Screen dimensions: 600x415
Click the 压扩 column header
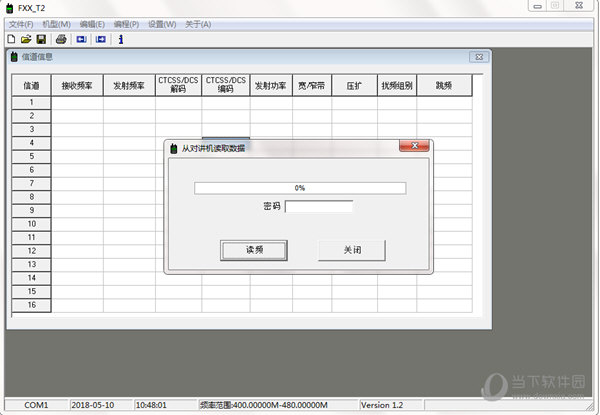354,85
